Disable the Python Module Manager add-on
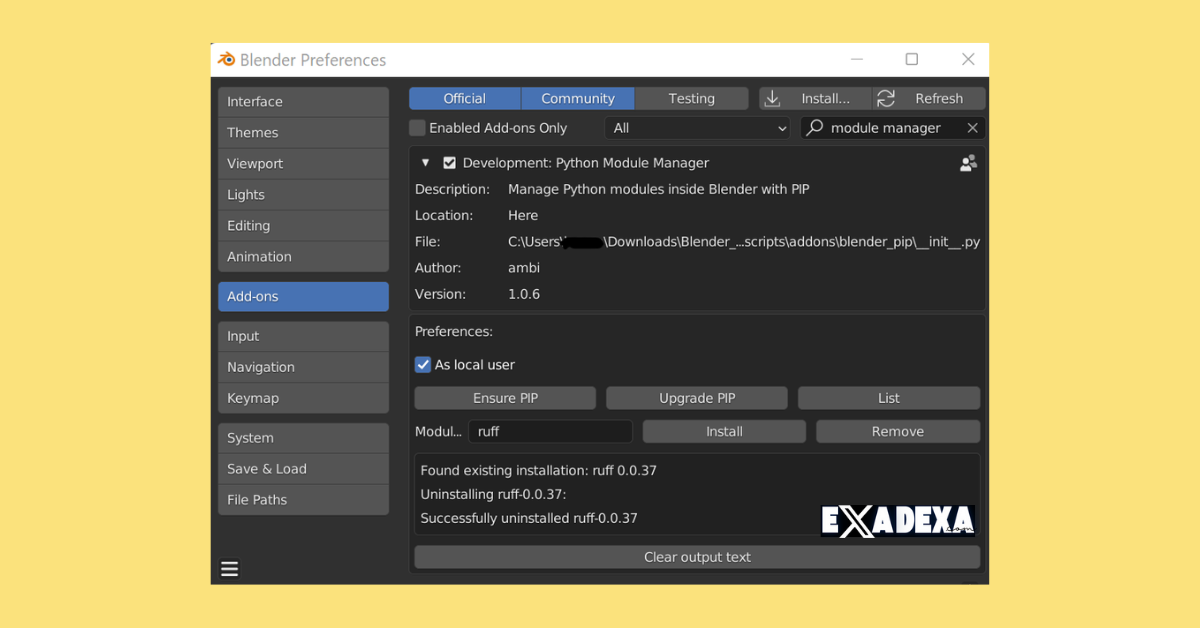This screenshot has width=1200, height=628. (x=449, y=162)
